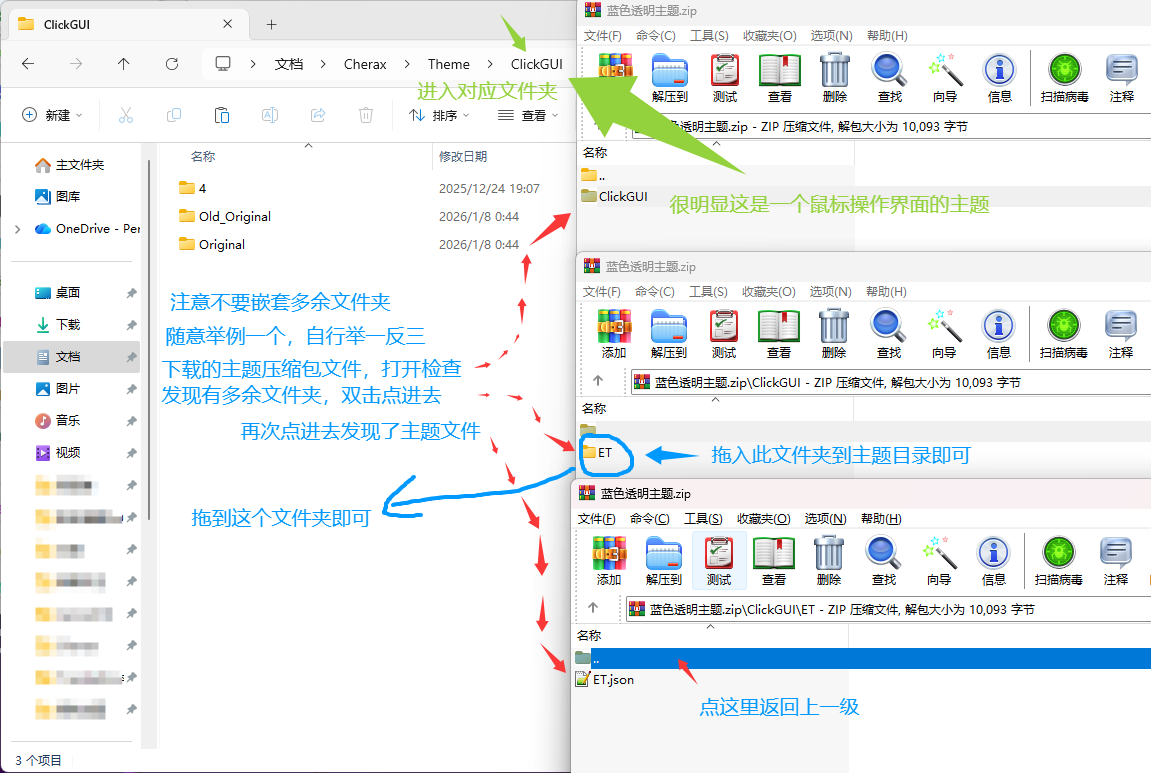Image resolution: width=1151 pixels, height=773 pixels.
Task: Click the Cut icon in Explorer toolbar
Action: tap(125, 115)
